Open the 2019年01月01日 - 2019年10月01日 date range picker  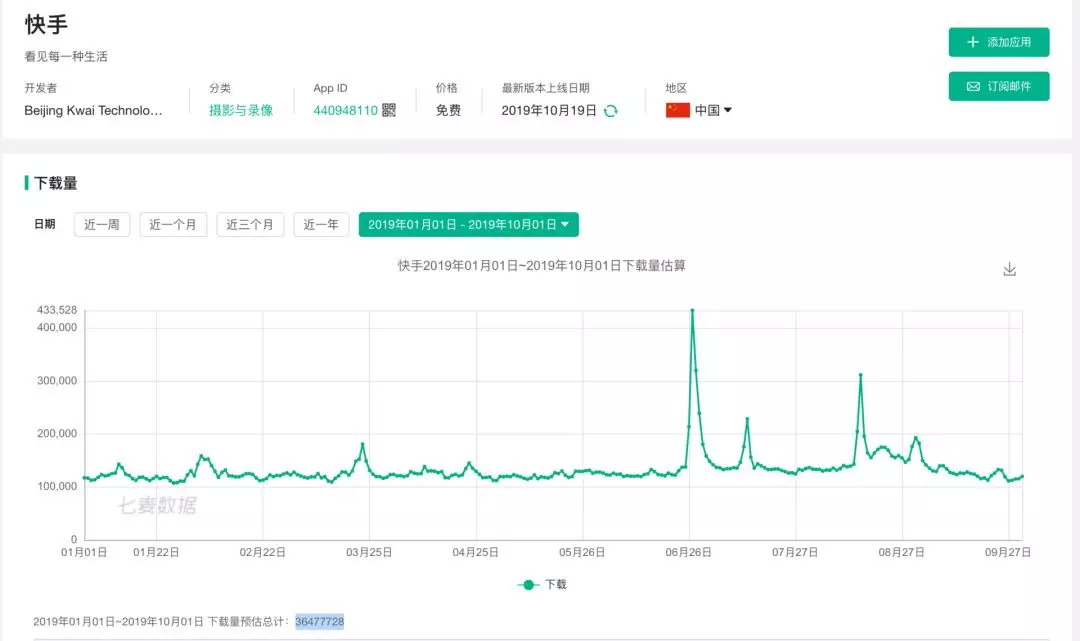[468, 225]
